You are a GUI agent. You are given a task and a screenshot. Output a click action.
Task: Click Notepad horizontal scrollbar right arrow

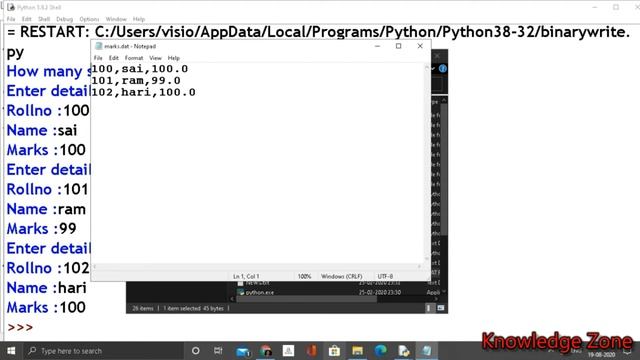[x=419, y=267]
